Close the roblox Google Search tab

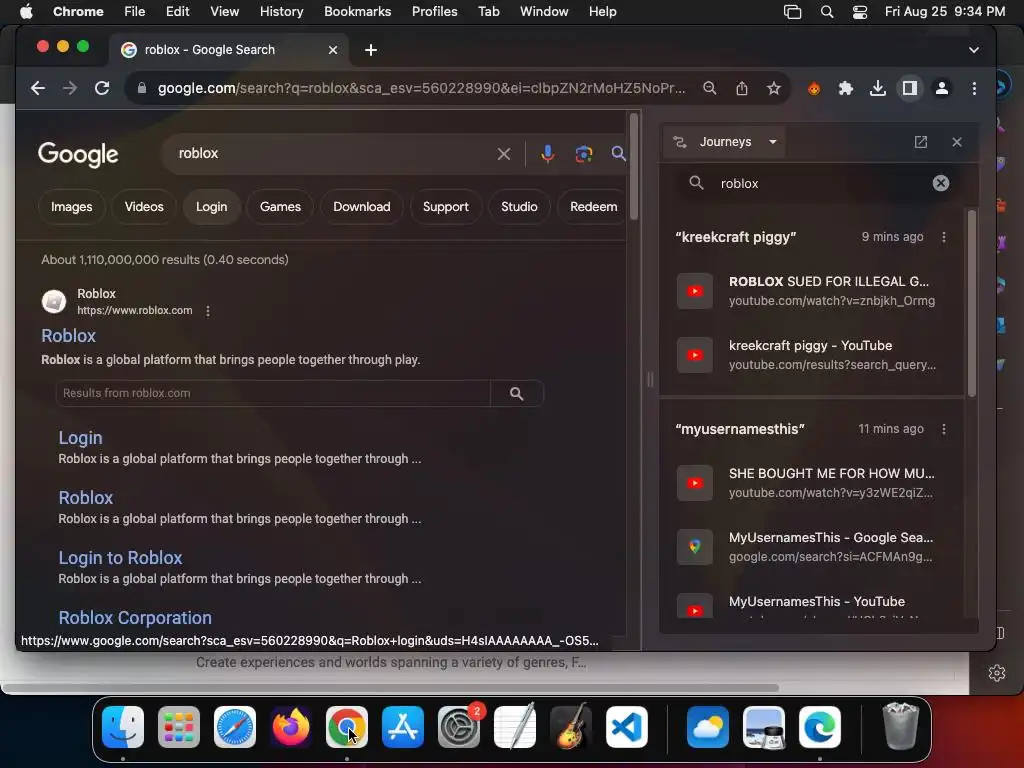pyautogui.click(x=332, y=50)
